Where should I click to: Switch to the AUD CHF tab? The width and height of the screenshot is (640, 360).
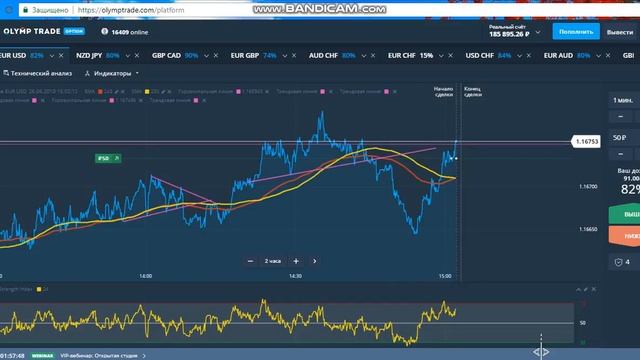332,56
